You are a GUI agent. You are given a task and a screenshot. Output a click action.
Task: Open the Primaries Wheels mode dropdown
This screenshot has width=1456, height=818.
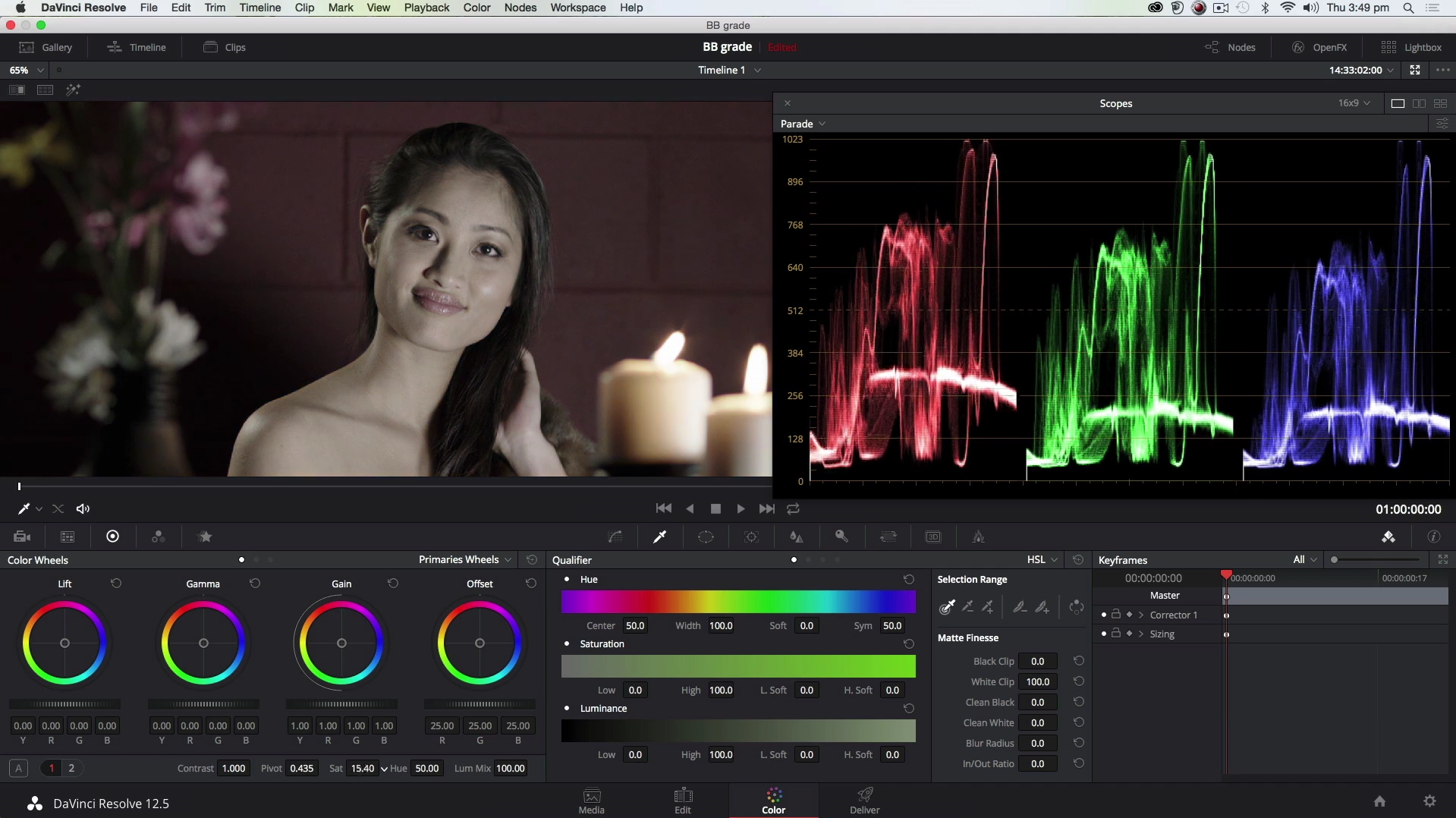(x=465, y=559)
